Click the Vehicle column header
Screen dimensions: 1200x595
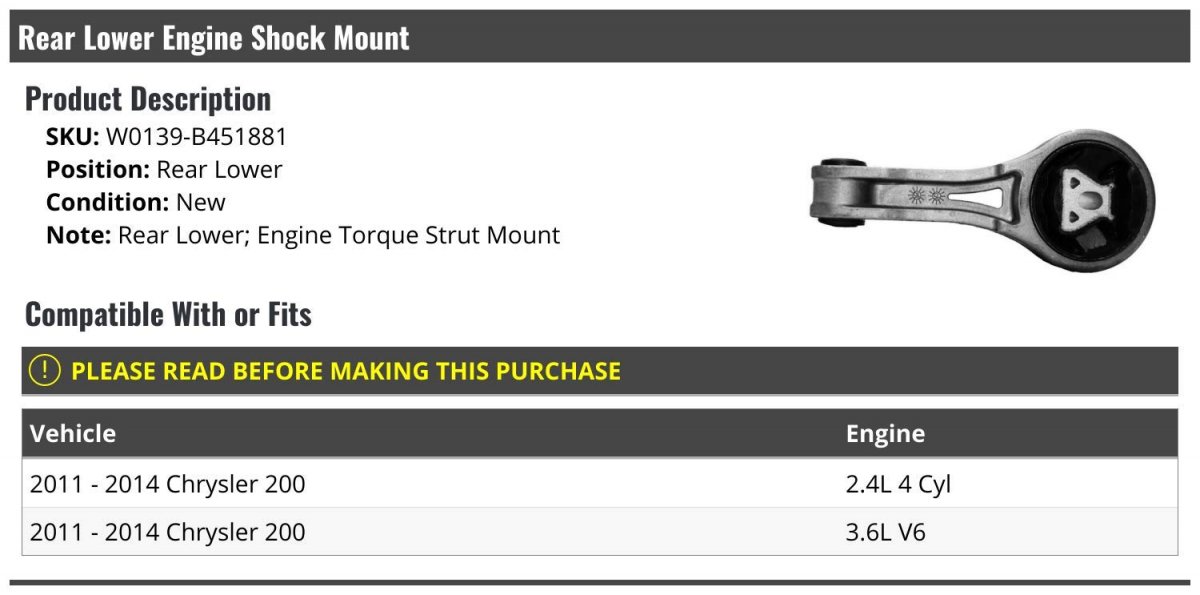click(73, 434)
